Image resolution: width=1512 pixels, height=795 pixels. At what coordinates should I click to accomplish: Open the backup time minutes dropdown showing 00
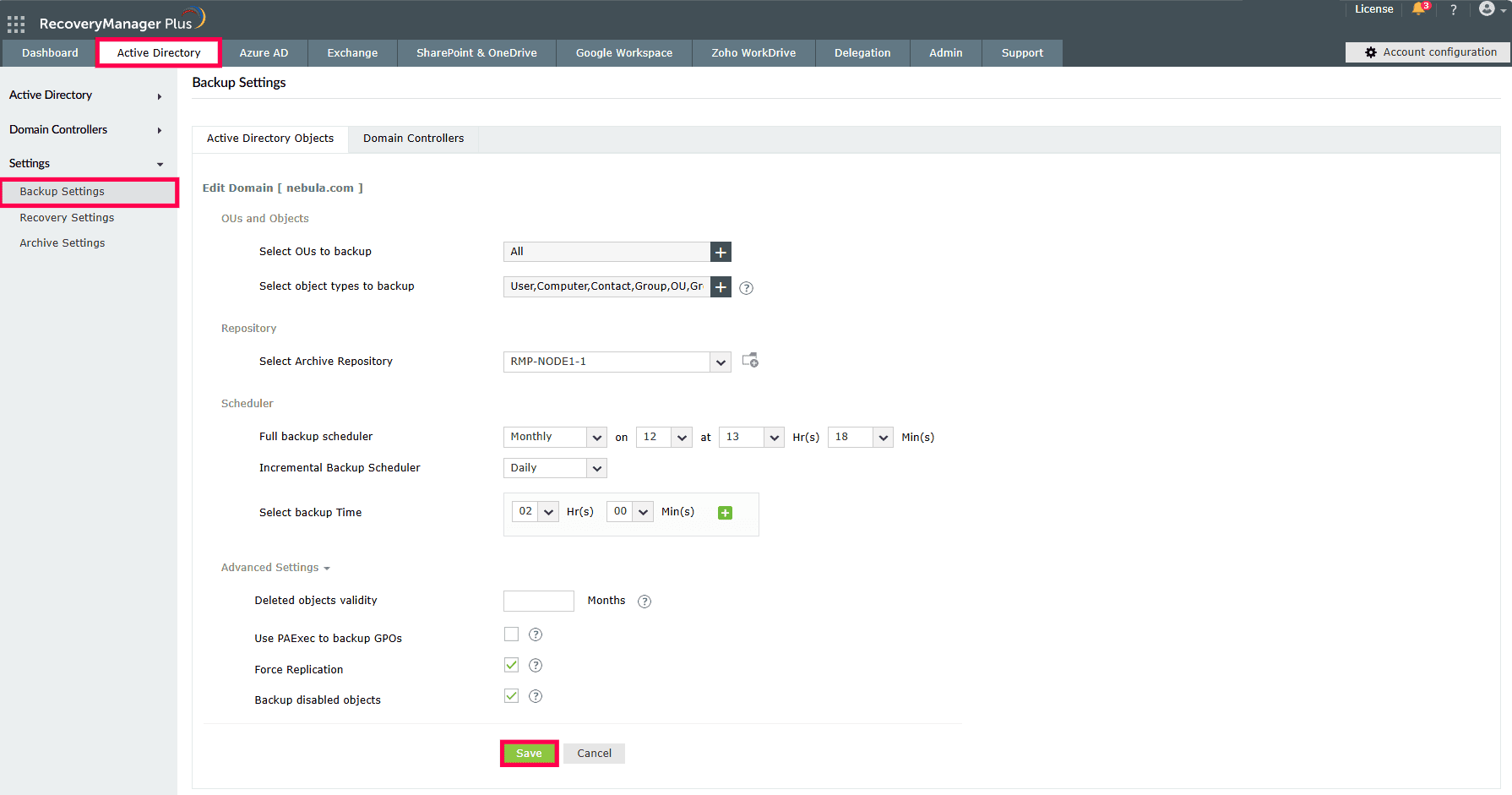click(630, 511)
